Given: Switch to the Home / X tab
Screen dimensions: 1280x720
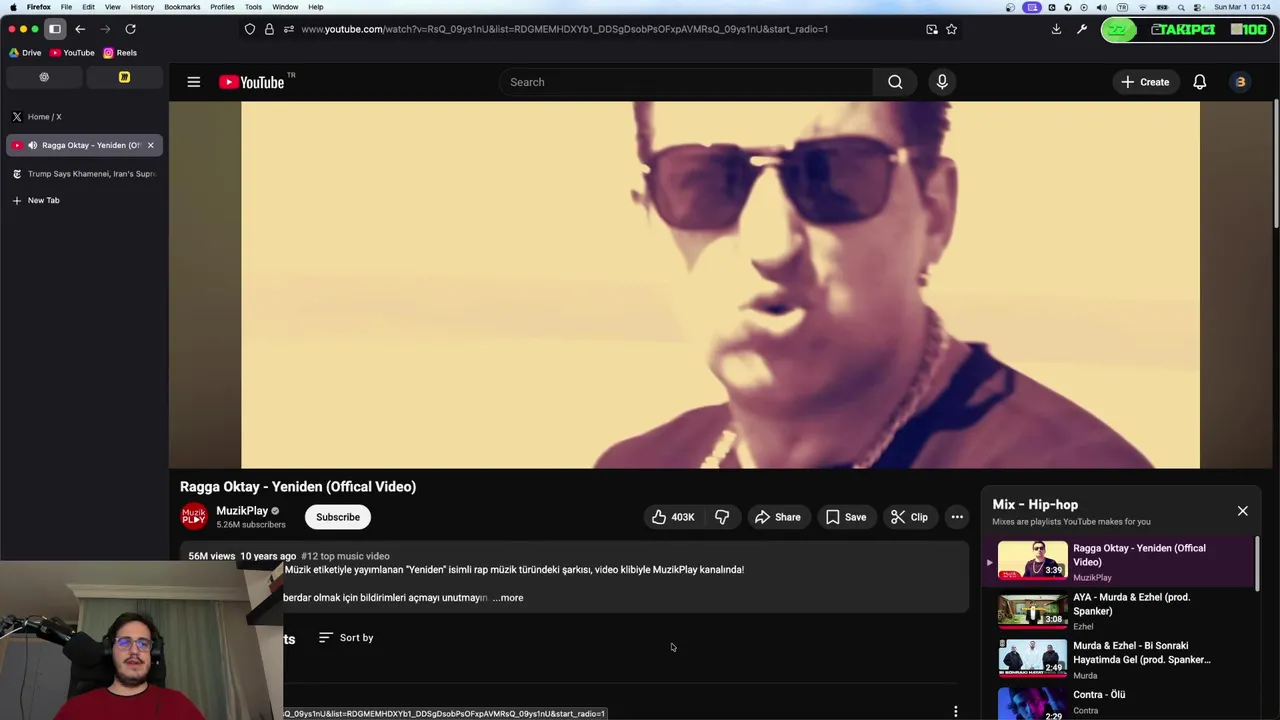Looking at the screenshot, I should click(x=84, y=117).
